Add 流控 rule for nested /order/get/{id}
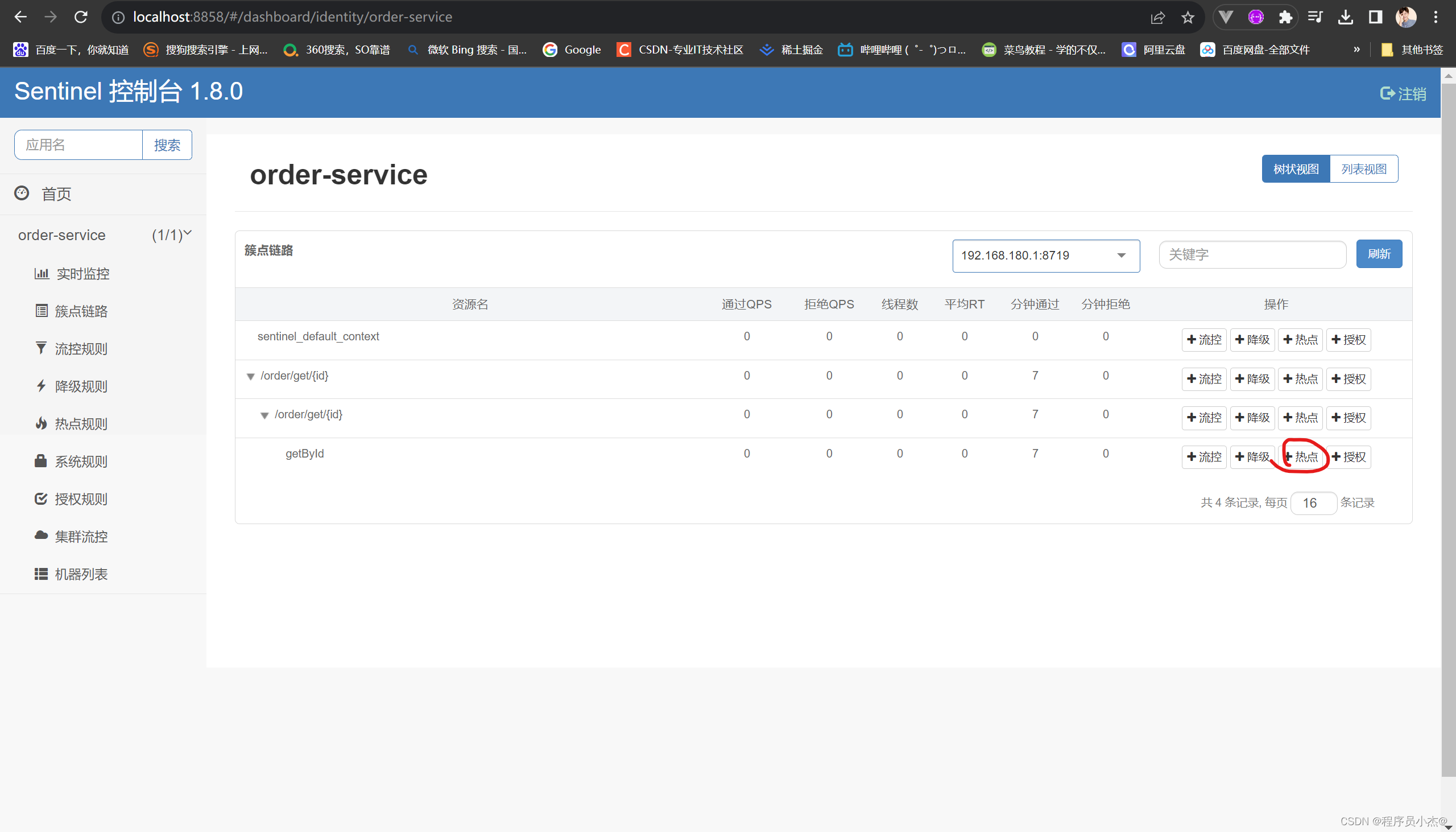This screenshot has height=832, width=1456. (x=1204, y=418)
